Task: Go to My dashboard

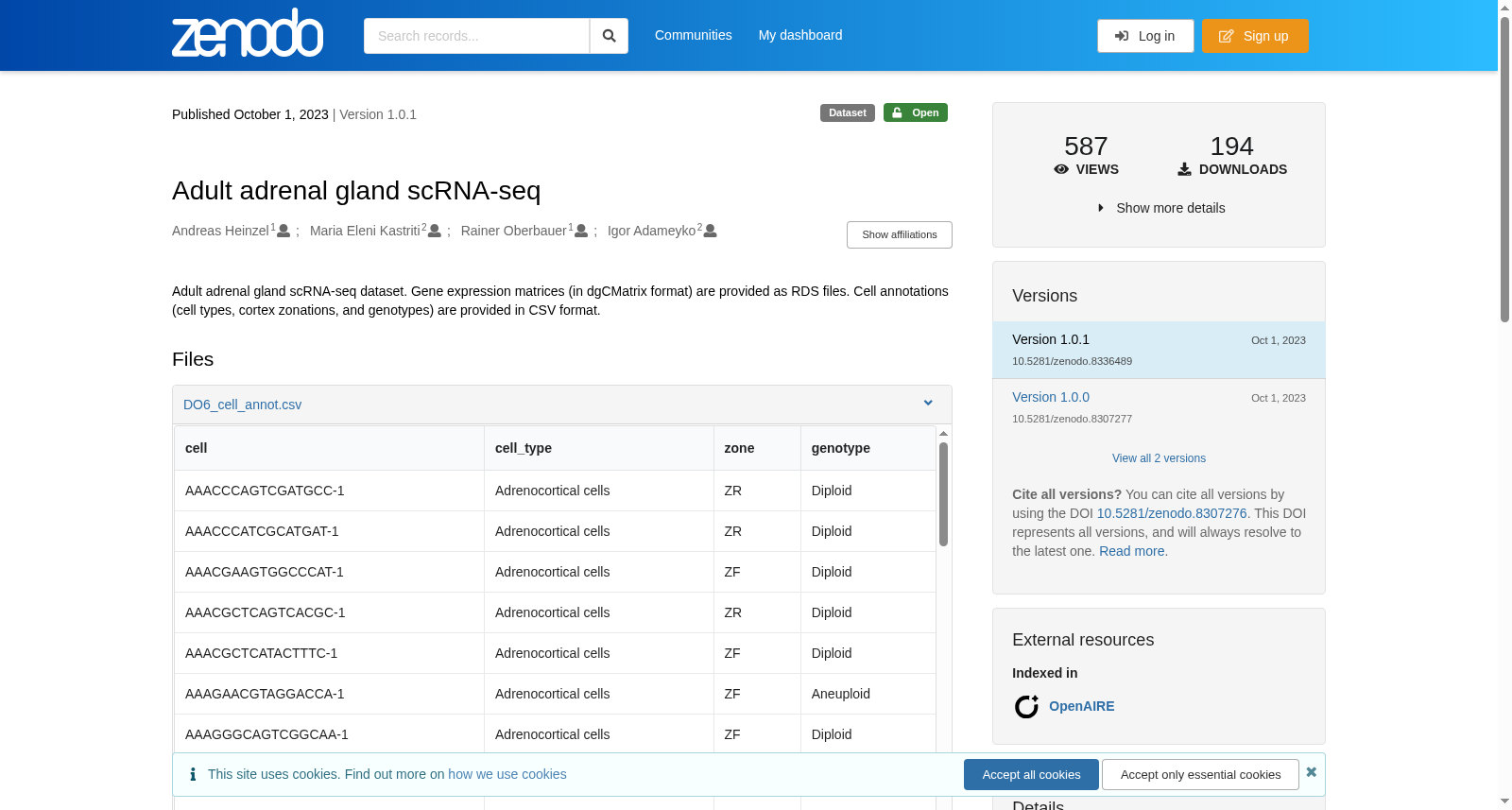Action: [800, 35]
